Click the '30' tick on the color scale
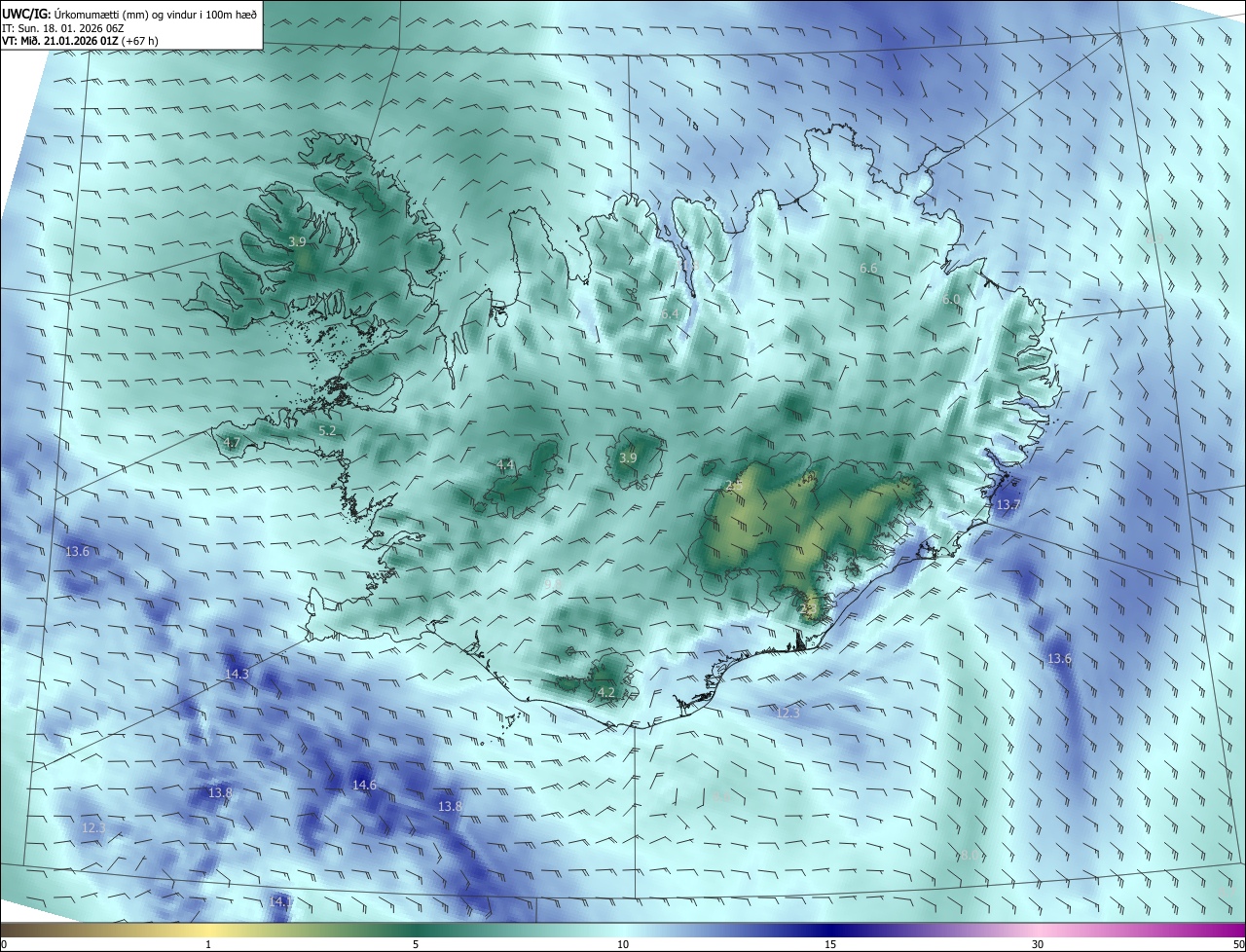This screenshot has height=952, width=1246. click(x=1038, y=944)
